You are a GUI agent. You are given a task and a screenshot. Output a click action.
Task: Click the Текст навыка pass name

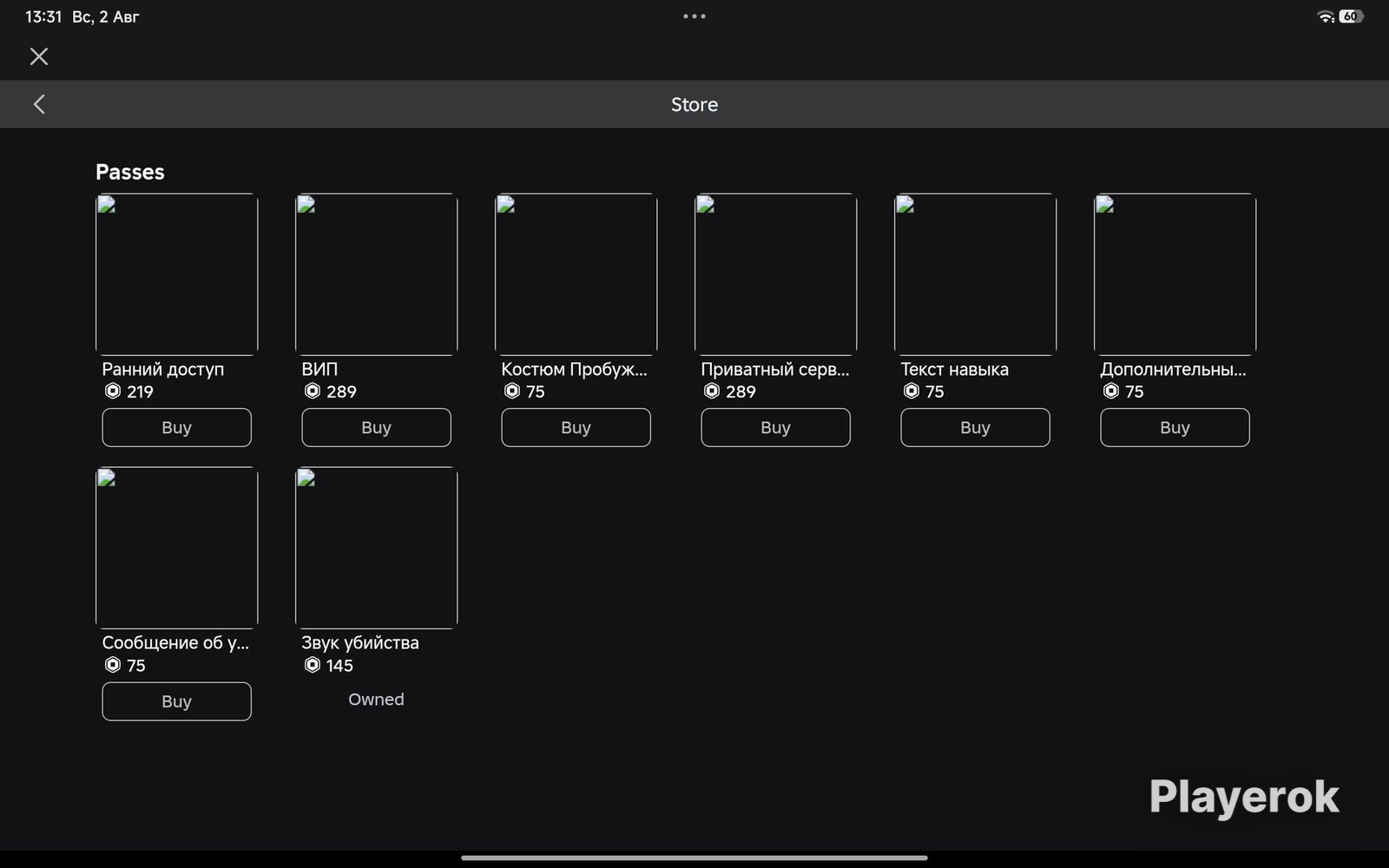coord(955,369)
